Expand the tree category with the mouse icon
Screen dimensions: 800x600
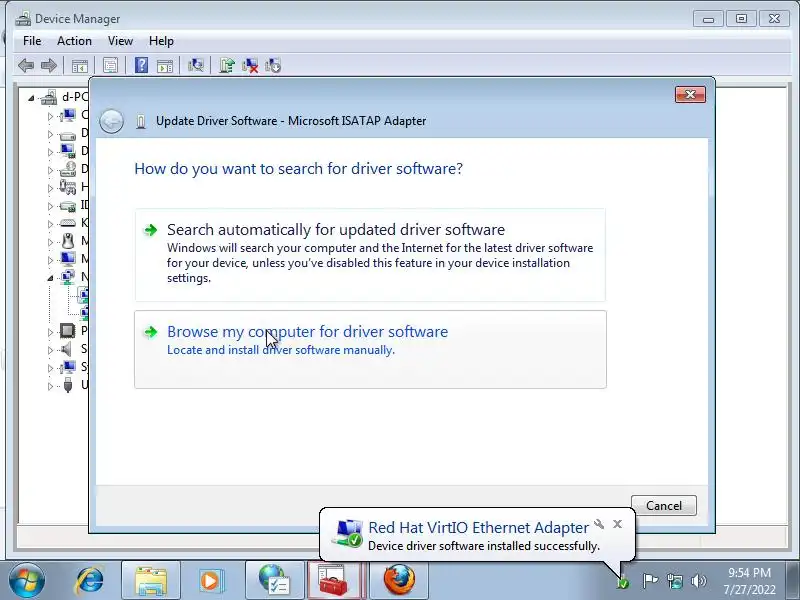pos(50,242)
